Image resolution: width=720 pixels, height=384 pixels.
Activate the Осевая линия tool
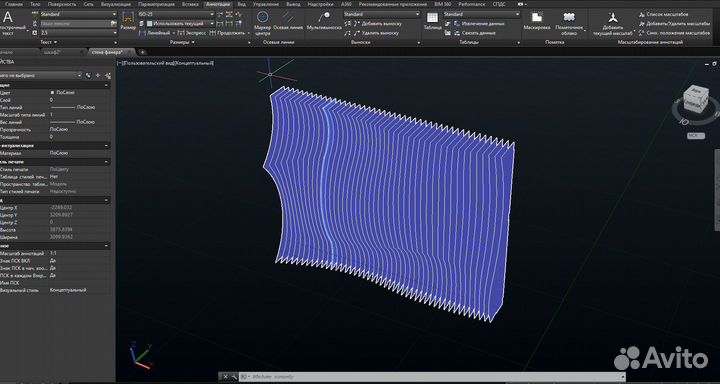pyautogui.click(x=288, y=21)
